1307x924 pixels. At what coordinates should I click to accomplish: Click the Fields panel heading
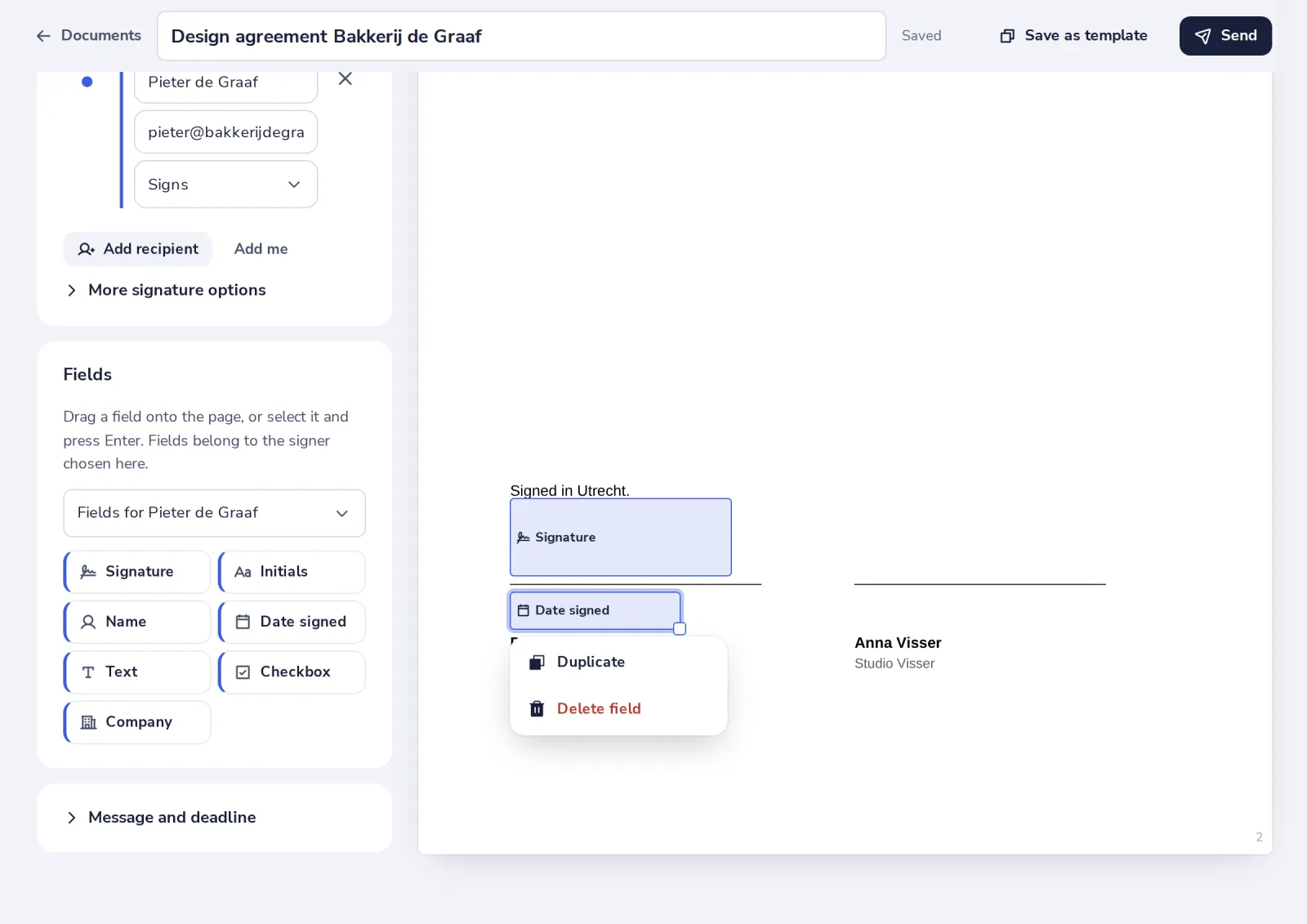pos(87,374)
